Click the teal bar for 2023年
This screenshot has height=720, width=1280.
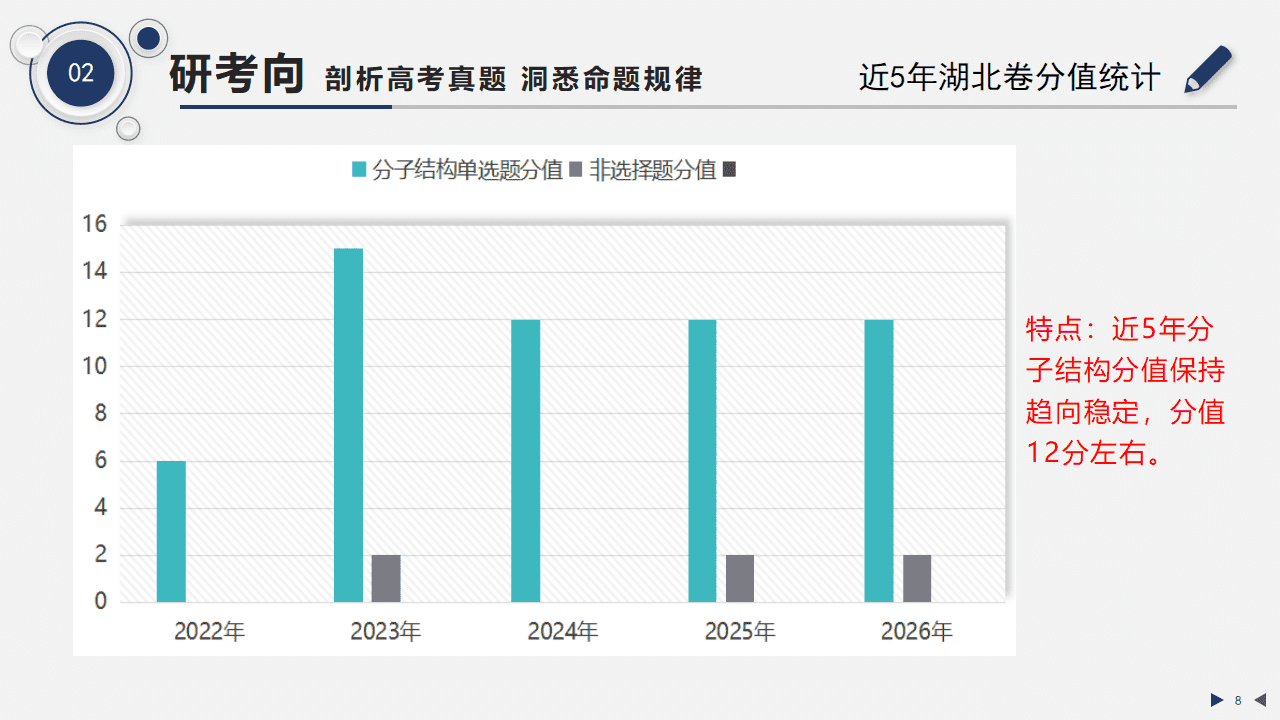coord(348,425)
